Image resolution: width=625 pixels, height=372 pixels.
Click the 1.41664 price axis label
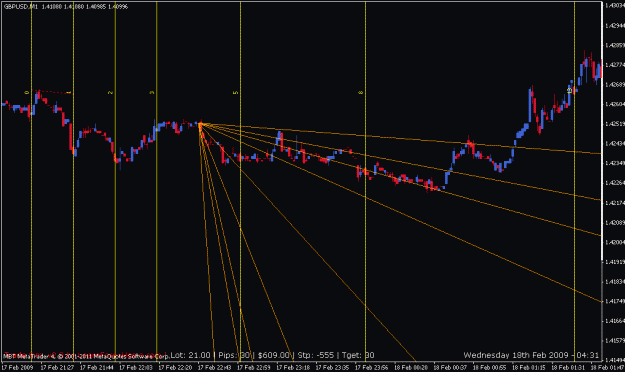tap(615, 321)
